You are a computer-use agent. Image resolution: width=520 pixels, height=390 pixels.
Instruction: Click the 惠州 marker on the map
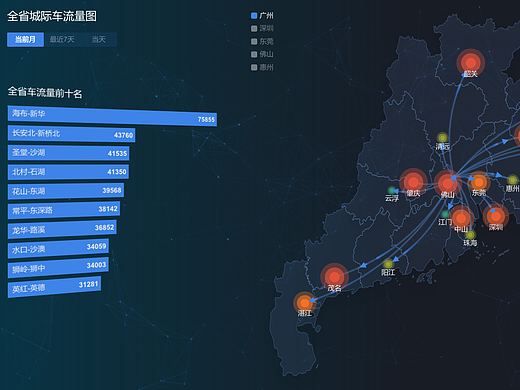513,180
